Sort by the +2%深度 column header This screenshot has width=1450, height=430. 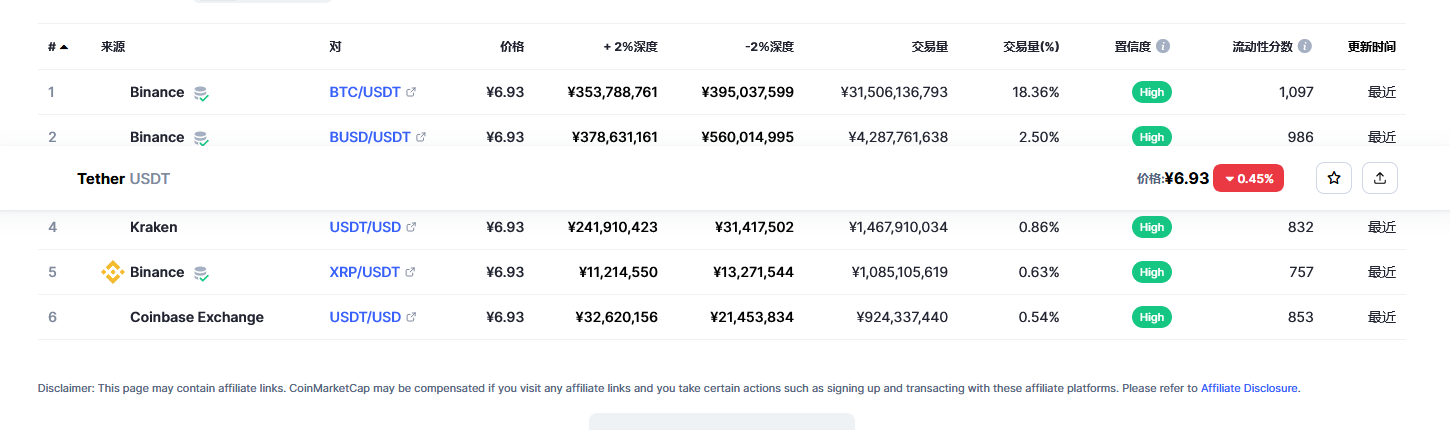pyautogui.click(x=630, y=47)
